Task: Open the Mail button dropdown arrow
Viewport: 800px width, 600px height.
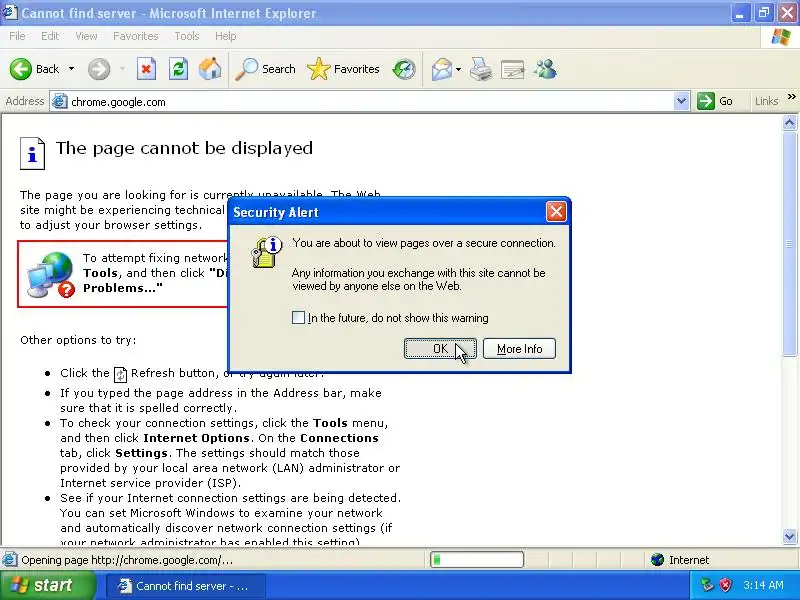Action: point(458,69)
